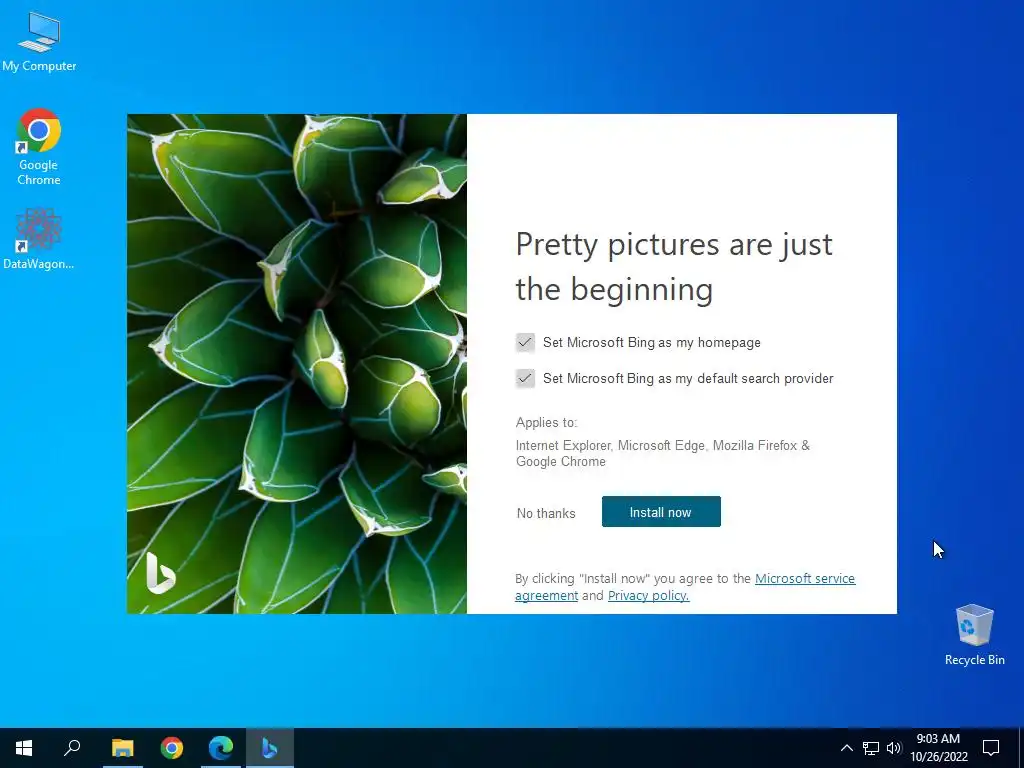
Task: Open the network status tray icon
Action: (x=871, y=748)
